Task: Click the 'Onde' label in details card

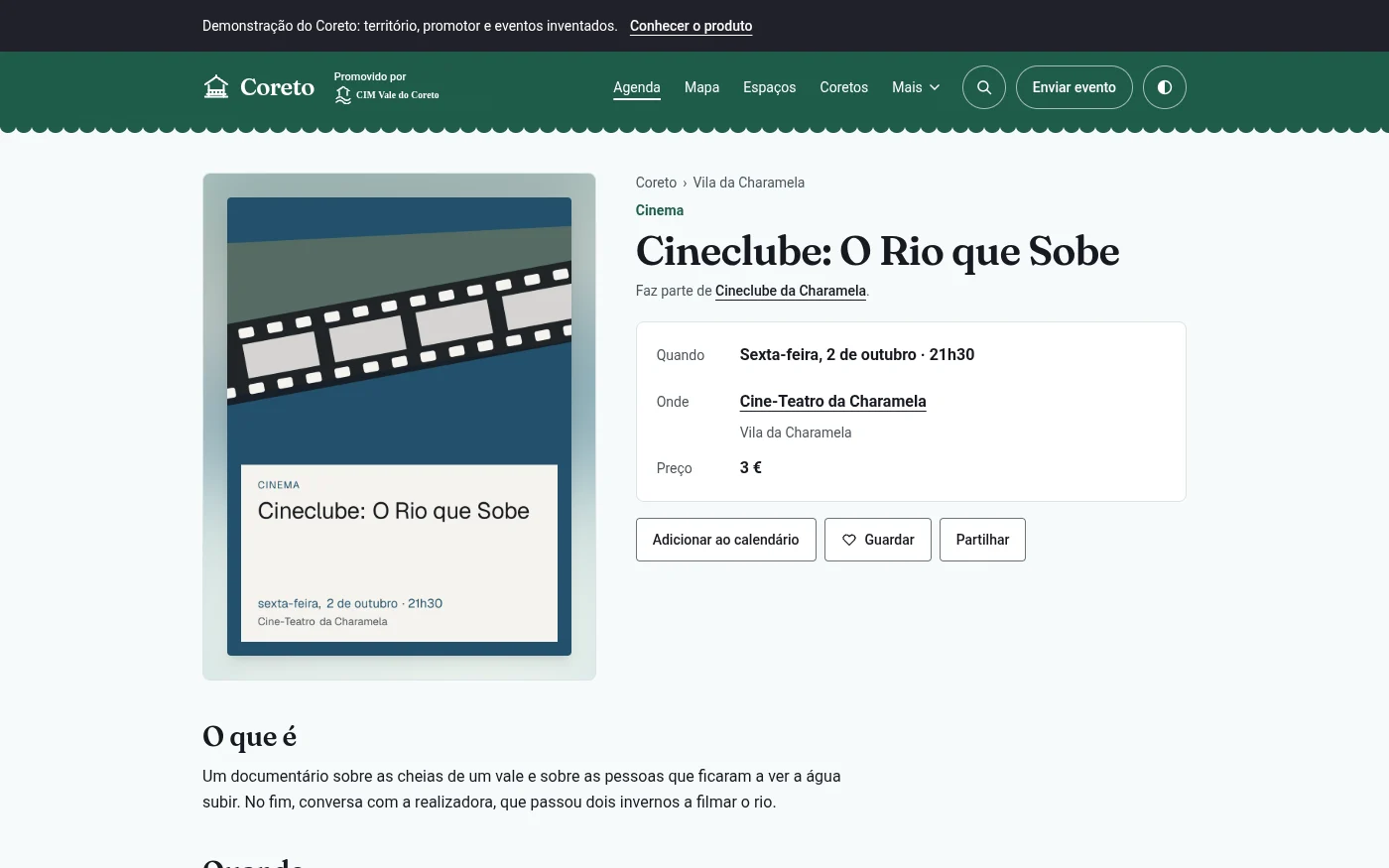Action: 673,402
